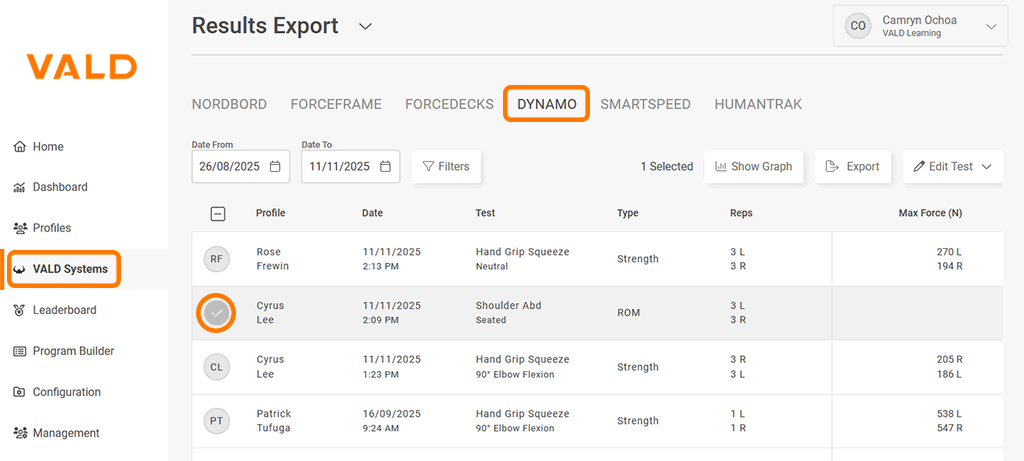Screen dimensions: 1024x461
Task: Select the CL avatar for 1:23 PM test
Action: 216,368
